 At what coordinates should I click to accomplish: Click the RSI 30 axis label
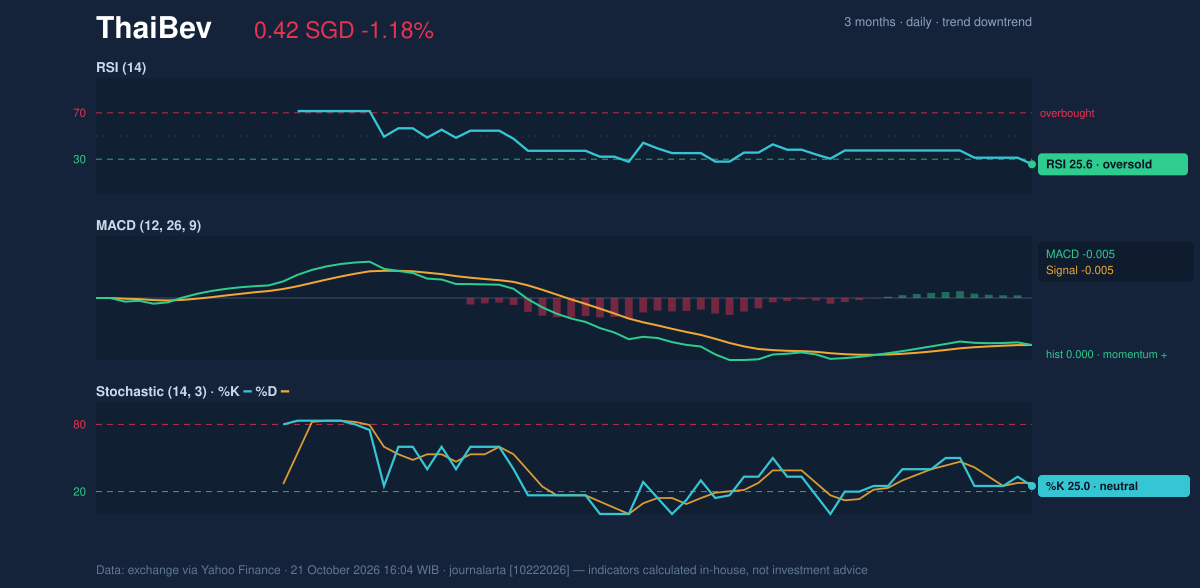[79, 159]
